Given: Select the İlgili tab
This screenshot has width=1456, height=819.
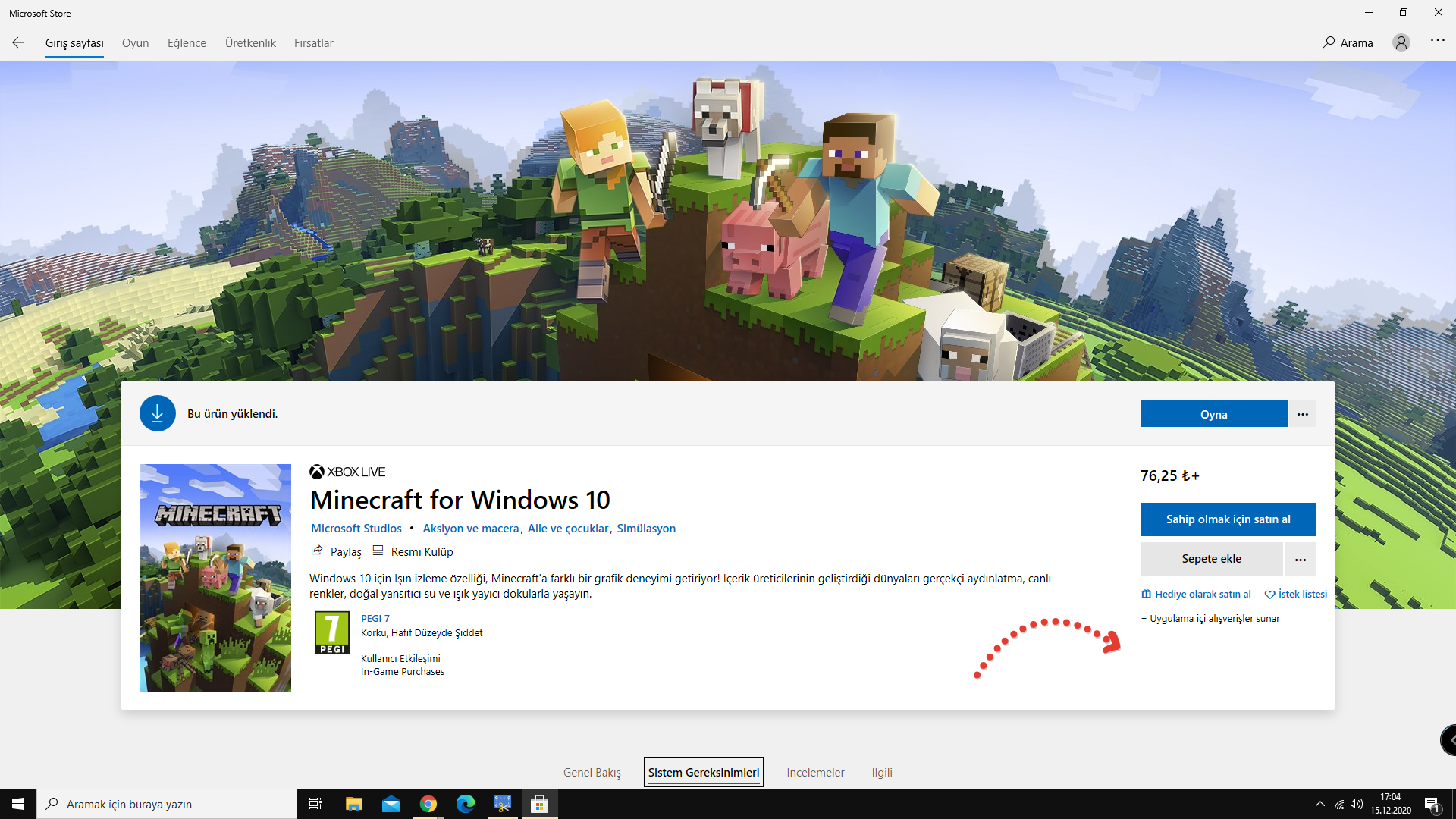Looking at the screenshot, I should [881, 772].
